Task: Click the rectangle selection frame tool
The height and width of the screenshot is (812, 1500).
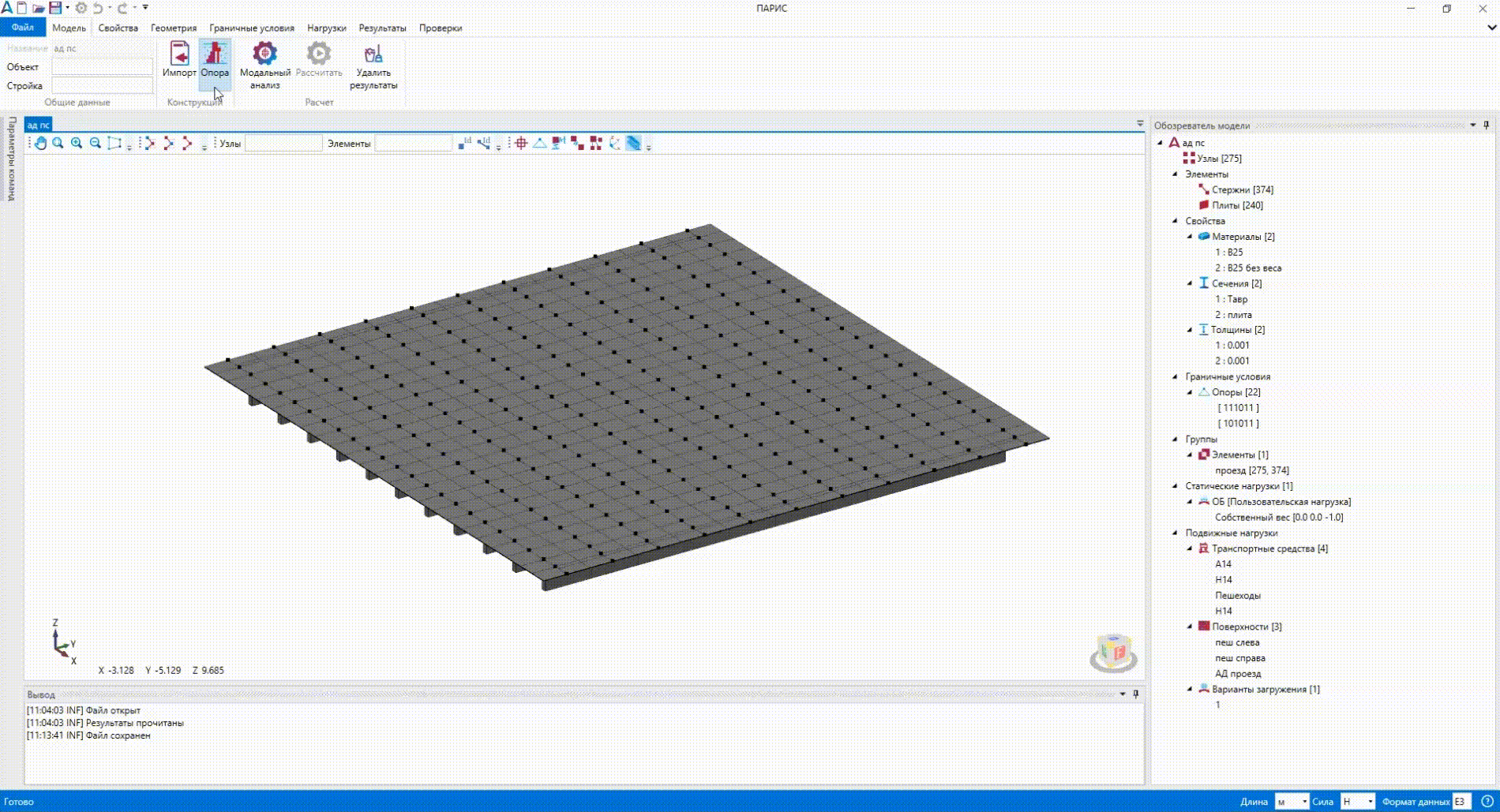Action: (114, 143)
